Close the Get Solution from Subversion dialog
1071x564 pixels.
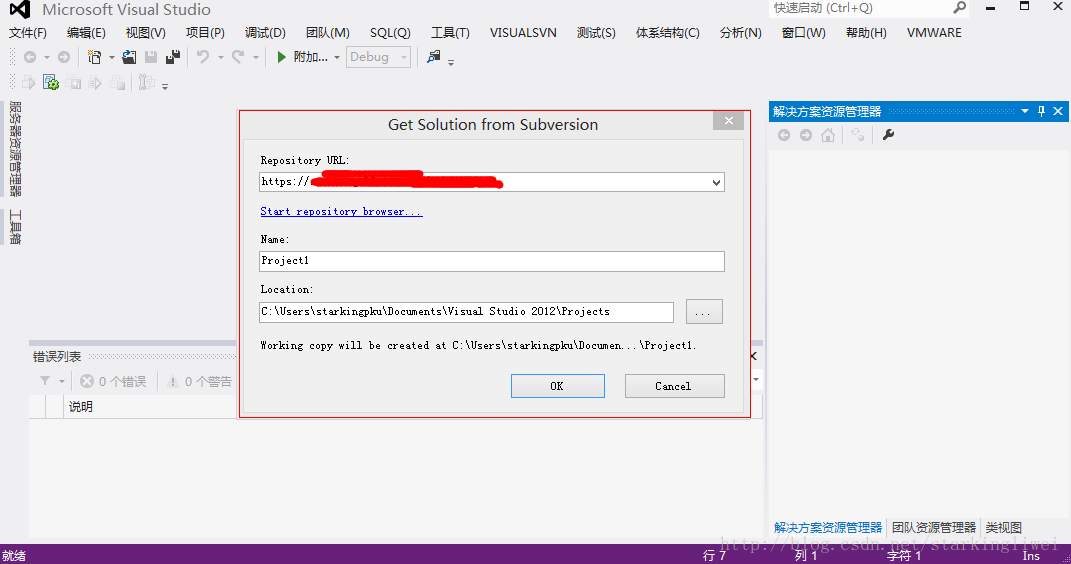729,121
